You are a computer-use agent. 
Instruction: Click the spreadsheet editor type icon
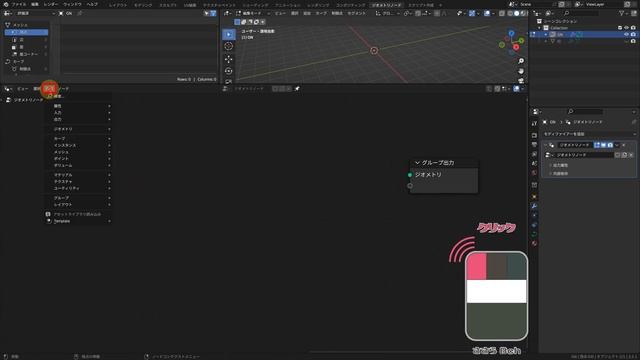click(7, 13)
